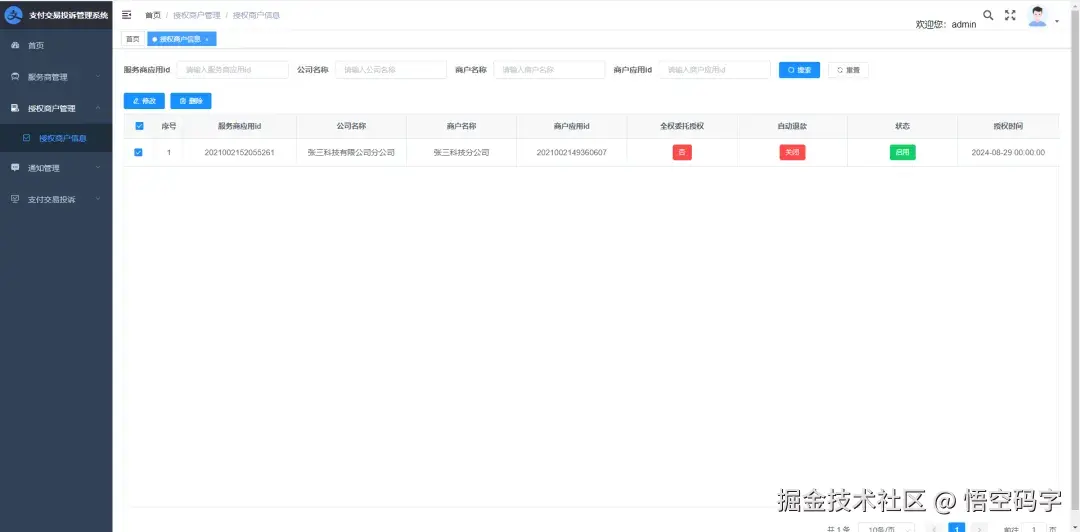This screenshot has height=532, width=1080.
Task: Open 首页 in the sidebar menu
Action: (56, 45)
